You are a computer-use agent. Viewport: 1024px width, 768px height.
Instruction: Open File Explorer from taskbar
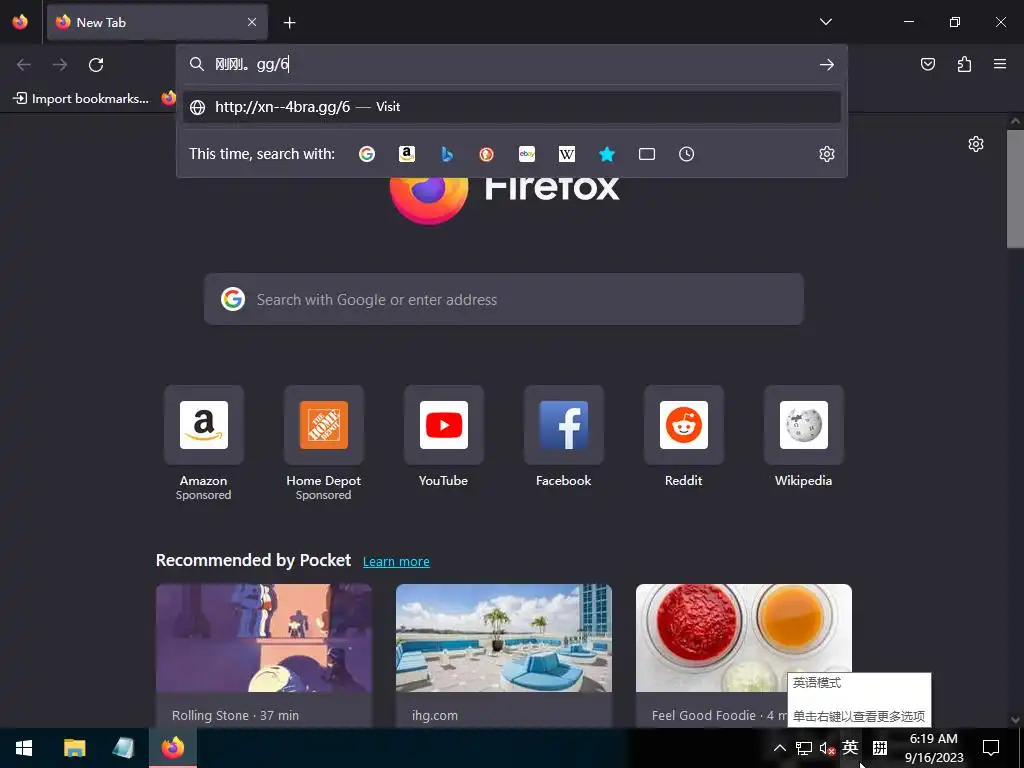(74, 748)
